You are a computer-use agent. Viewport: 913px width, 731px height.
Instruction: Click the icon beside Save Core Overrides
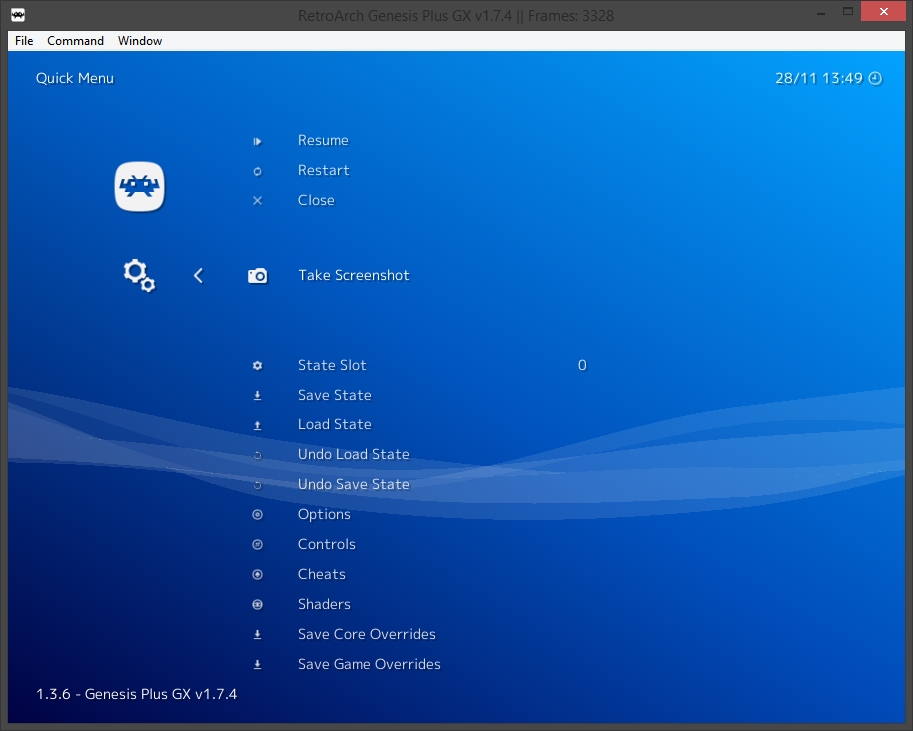[x=257, y=635]
